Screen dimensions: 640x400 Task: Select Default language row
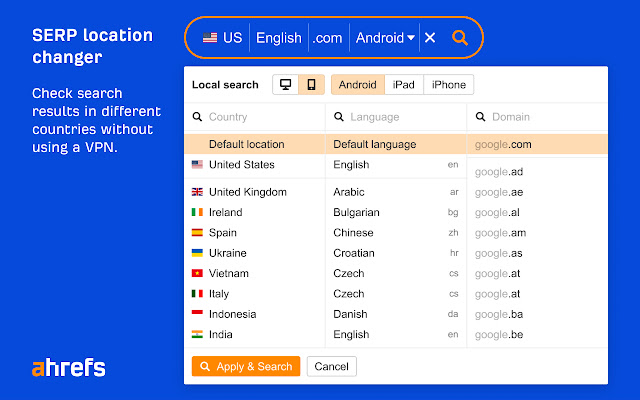396,144
